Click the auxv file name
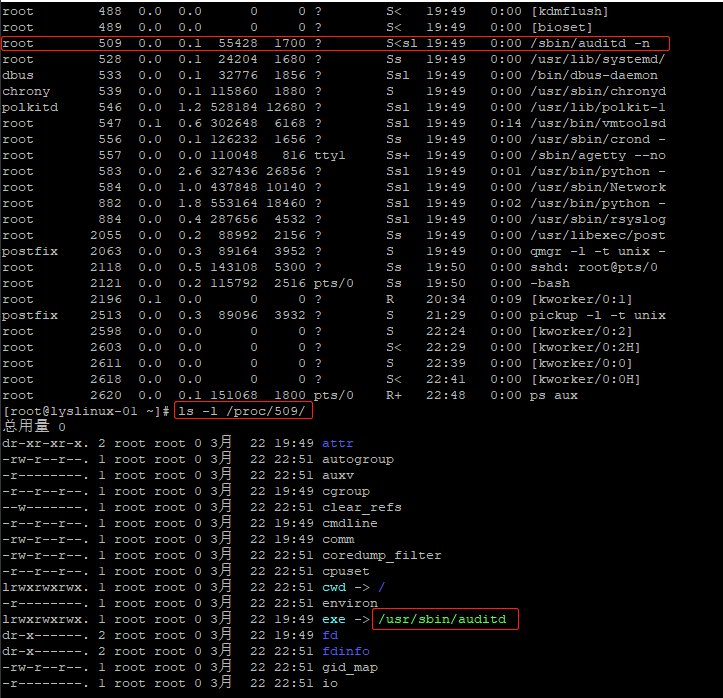Image resolution: width=723 pixels, height=698 pixels. coord(338,475)
